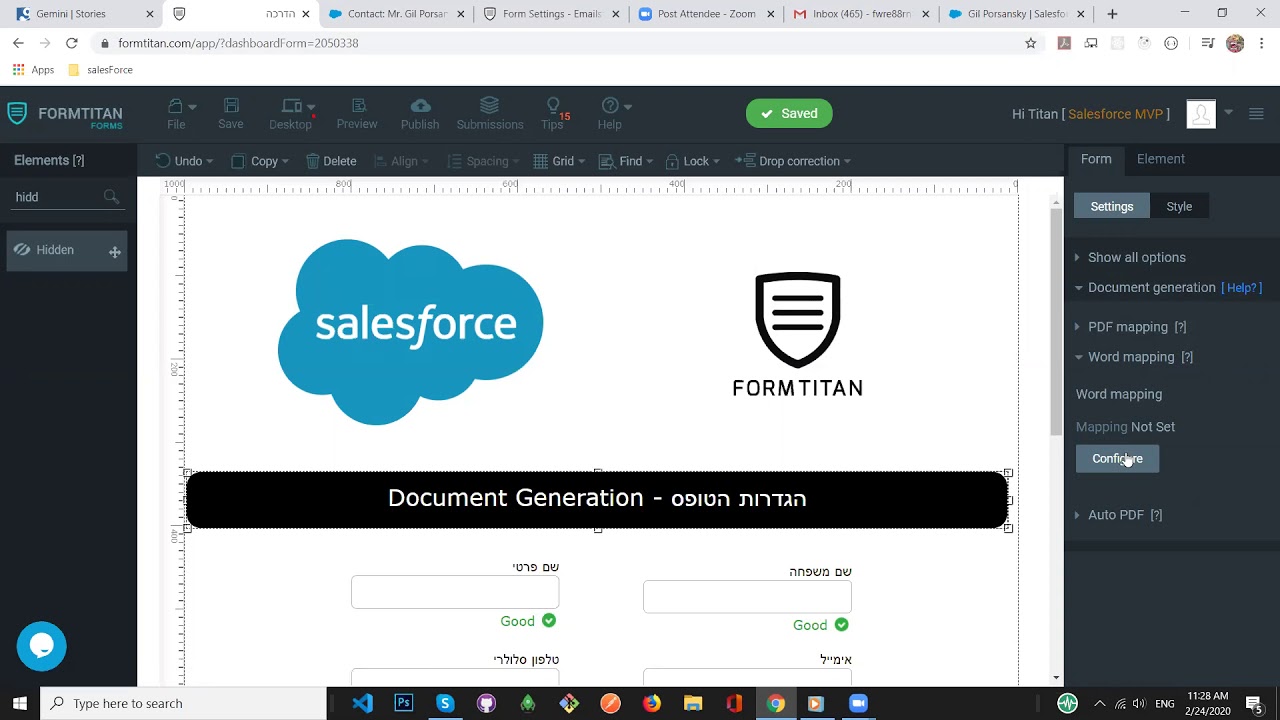Switch to the Form tab
The height and width of the screenshot is (720, 1280).
coord(1096,159)
